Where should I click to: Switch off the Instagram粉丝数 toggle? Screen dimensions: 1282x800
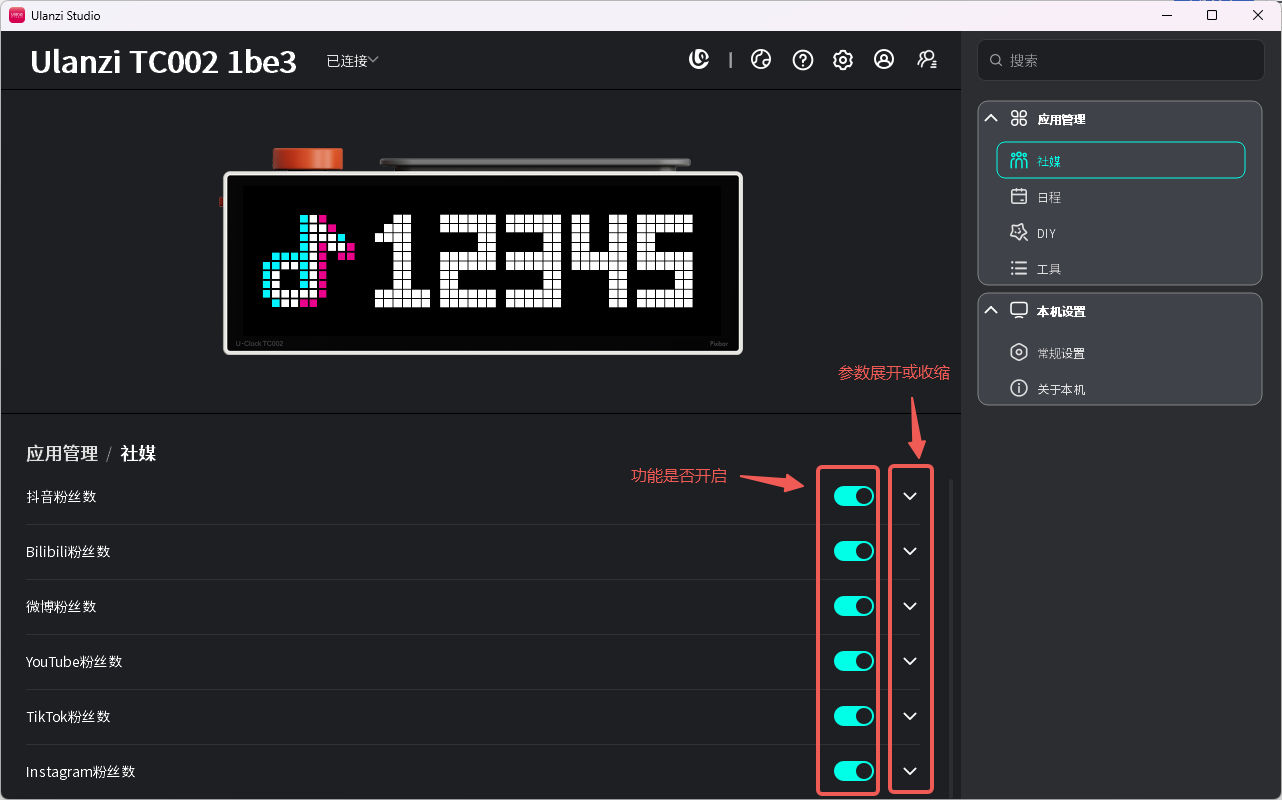[854, 771]
